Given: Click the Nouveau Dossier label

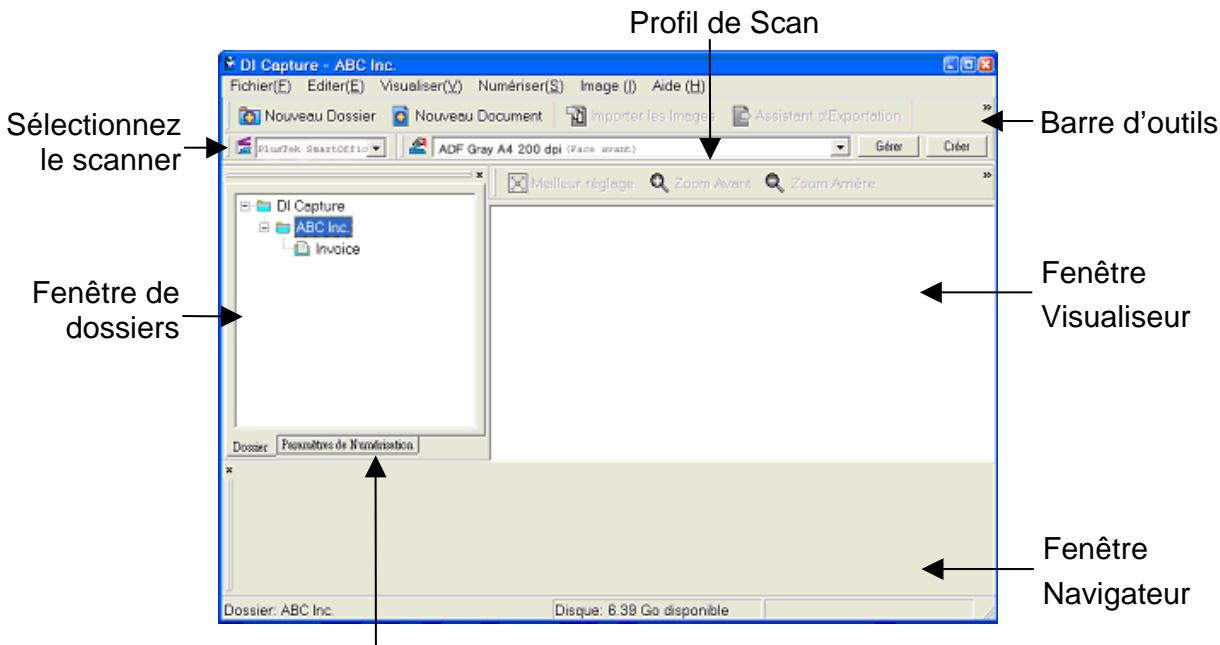Looking at the screenshot, I should click(x=319, y=116).
